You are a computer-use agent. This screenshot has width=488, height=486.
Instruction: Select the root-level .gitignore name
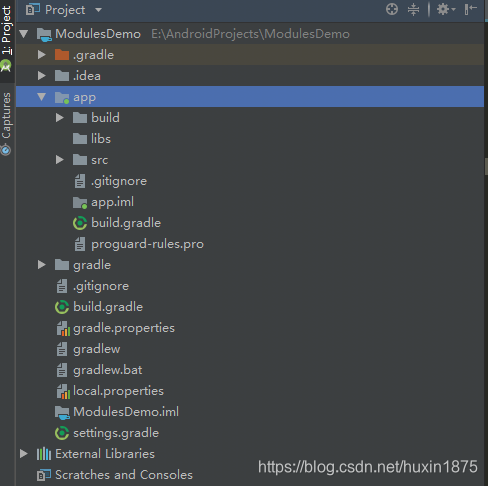pyautogui.click(x=101, y=286)
